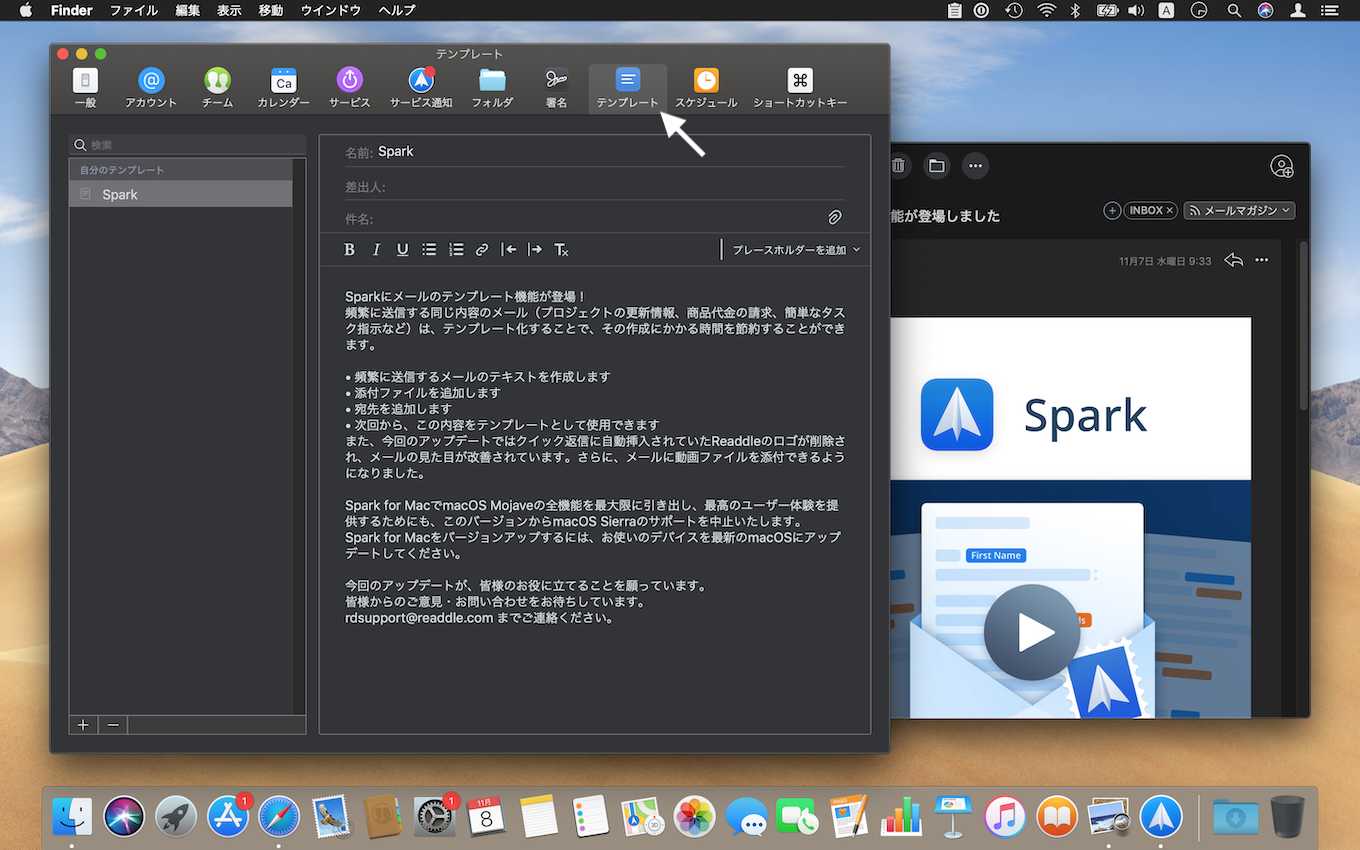Viewport: 1360px width, 850px height.
Task: Click the add-person icon in the mail window
Action: pos(1282,166)
